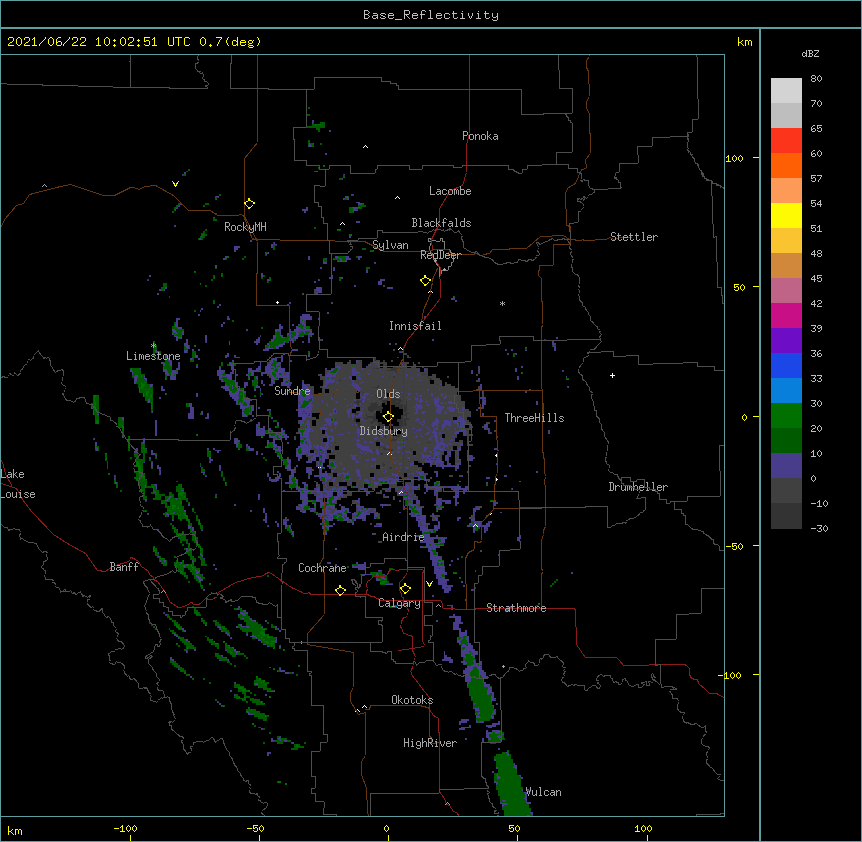The image size is (862, 842).
Task: Pick the light blue legend swatch
Action: pos(786,390)
